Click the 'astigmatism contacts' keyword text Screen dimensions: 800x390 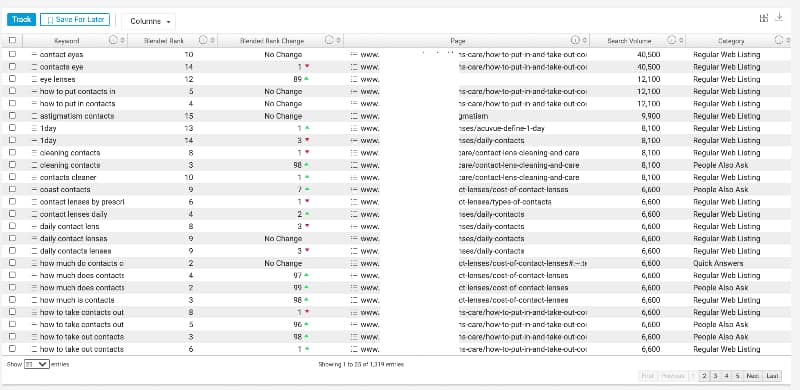point(77,116)
